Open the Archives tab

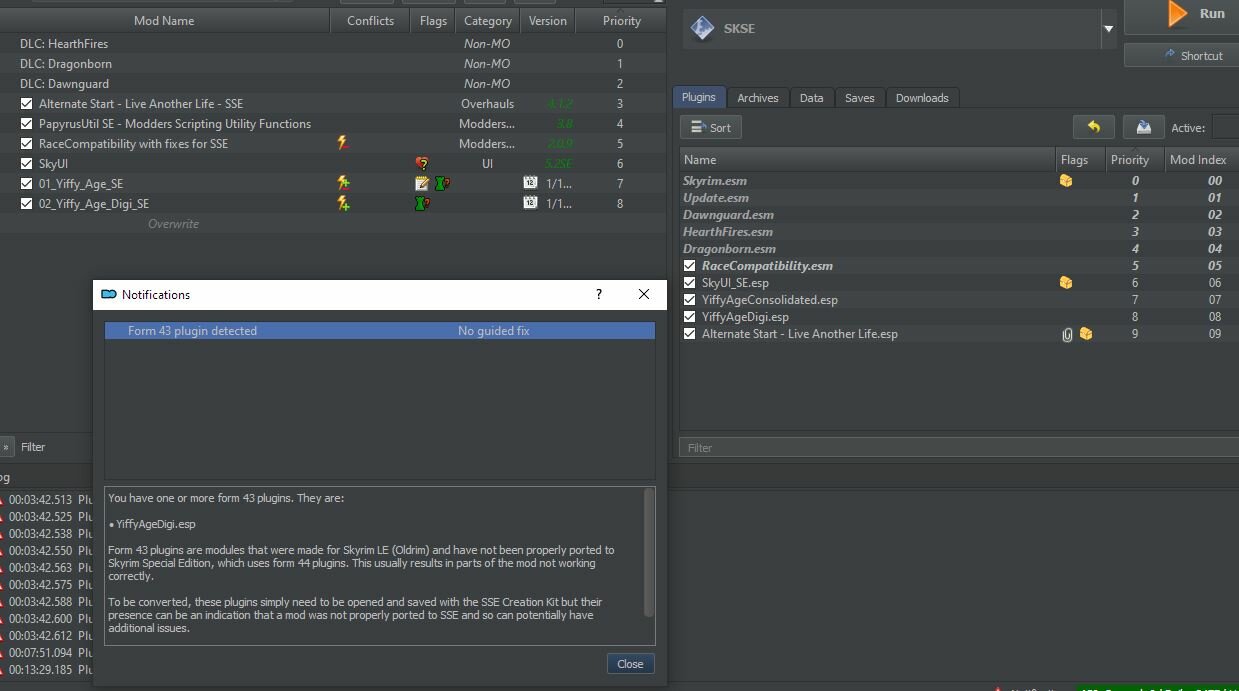pyautogui.click(x=758, y=98)
